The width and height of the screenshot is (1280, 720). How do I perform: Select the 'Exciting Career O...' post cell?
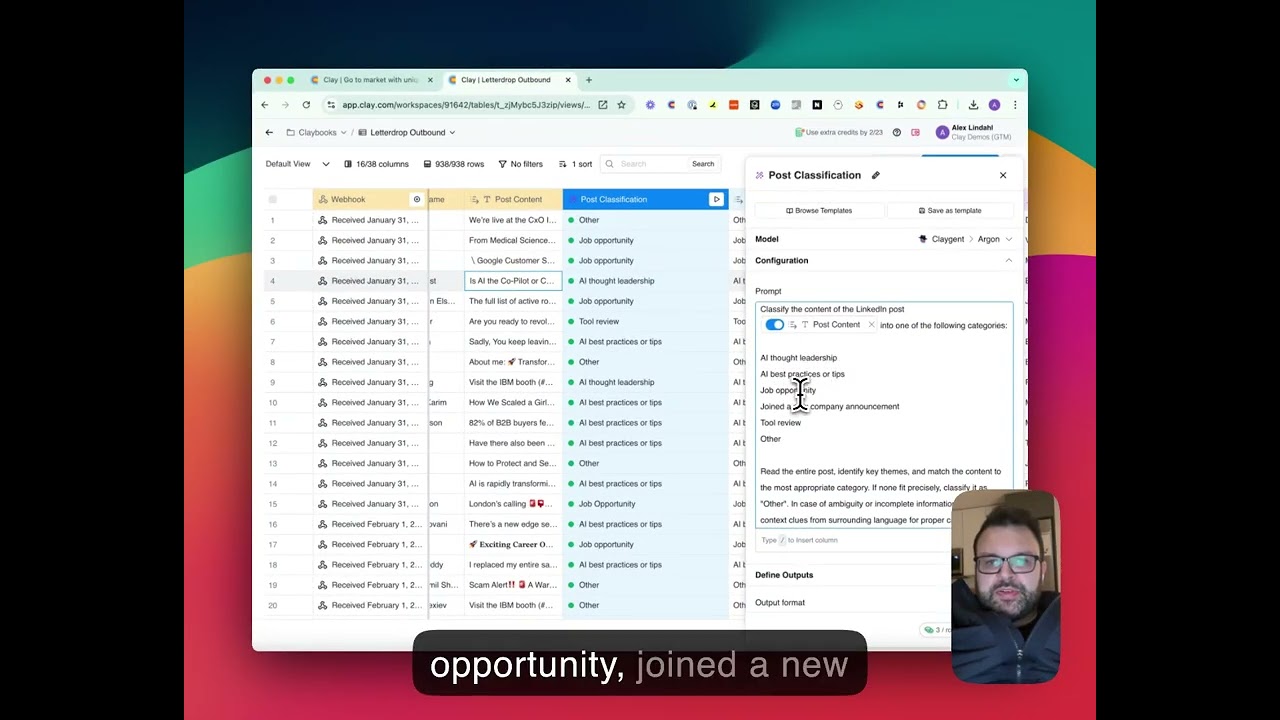click(513, 545)
